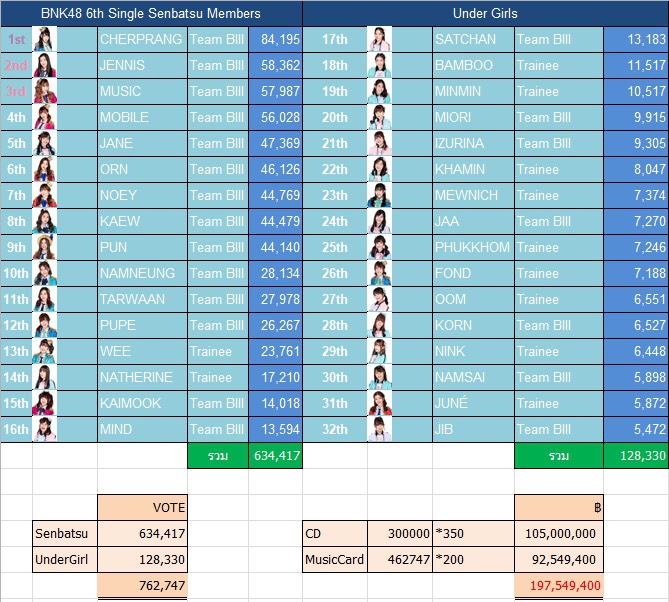Select the KAEW name cell
669x602 pixels.
click(142, 221)
